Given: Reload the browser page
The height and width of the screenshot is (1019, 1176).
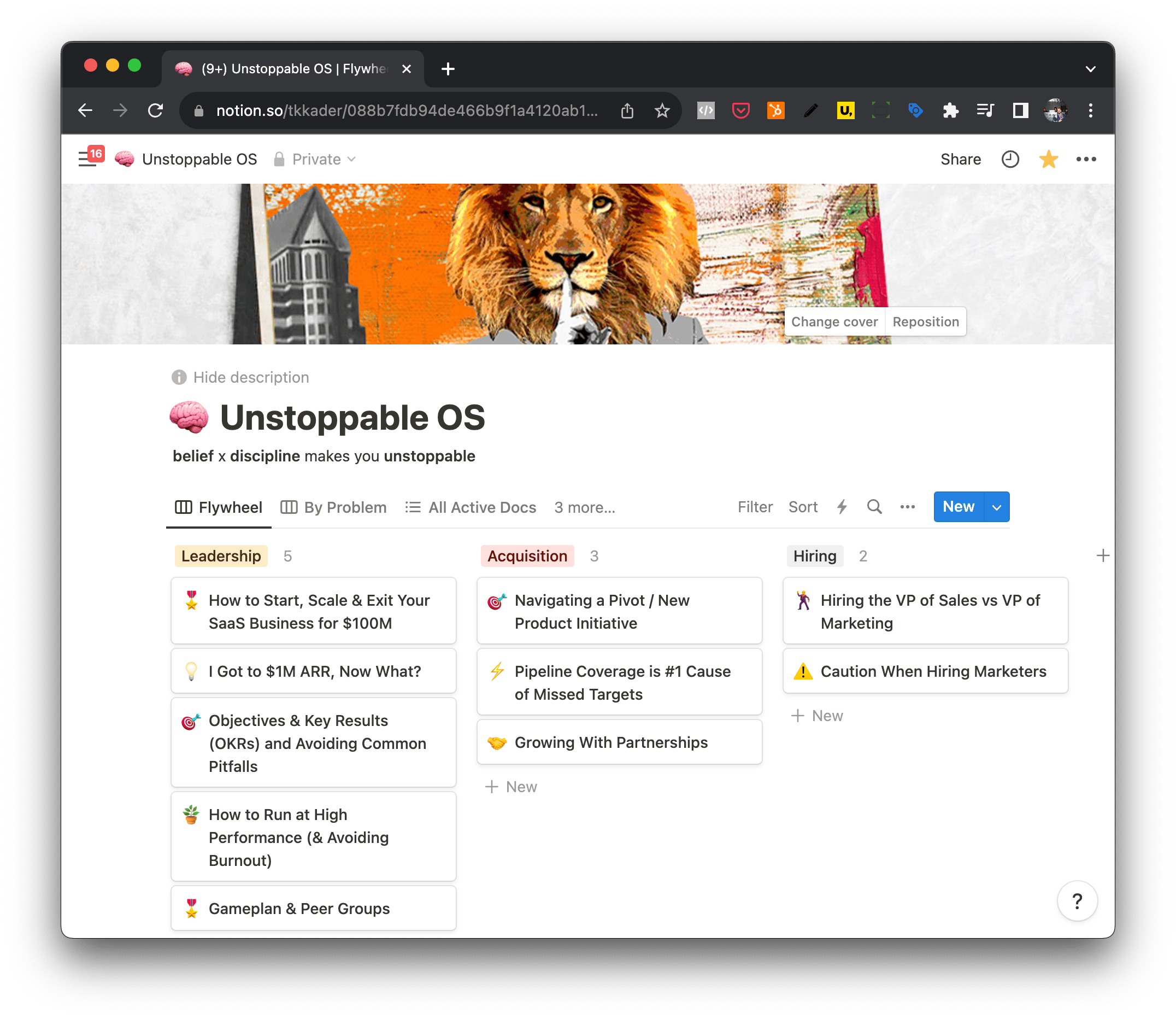Looking at the screenshot, I should [155, 110].
